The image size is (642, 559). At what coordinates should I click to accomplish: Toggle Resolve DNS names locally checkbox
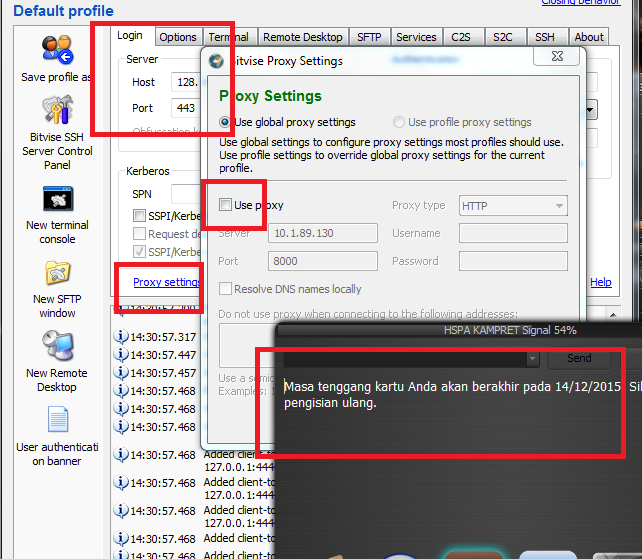225,288
